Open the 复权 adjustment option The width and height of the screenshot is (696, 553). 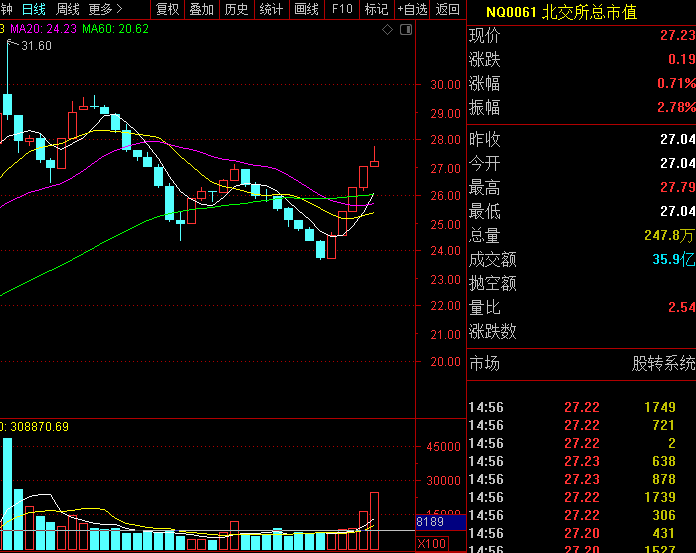coord(168,9)
